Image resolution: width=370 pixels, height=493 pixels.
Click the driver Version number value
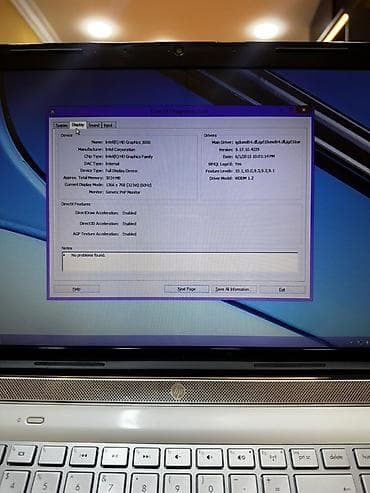pyautogui.click(x=247, y=149)
